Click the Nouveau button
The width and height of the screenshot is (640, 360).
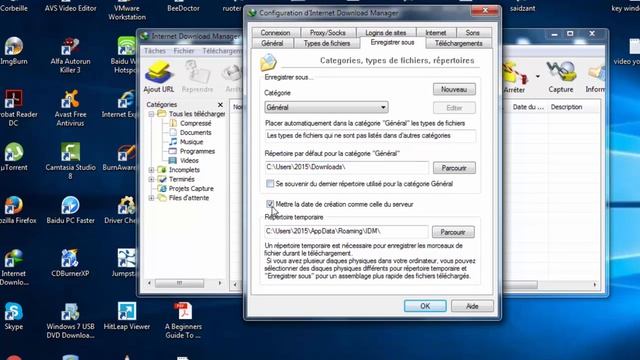pyautogui.click(x=454, y=89)
